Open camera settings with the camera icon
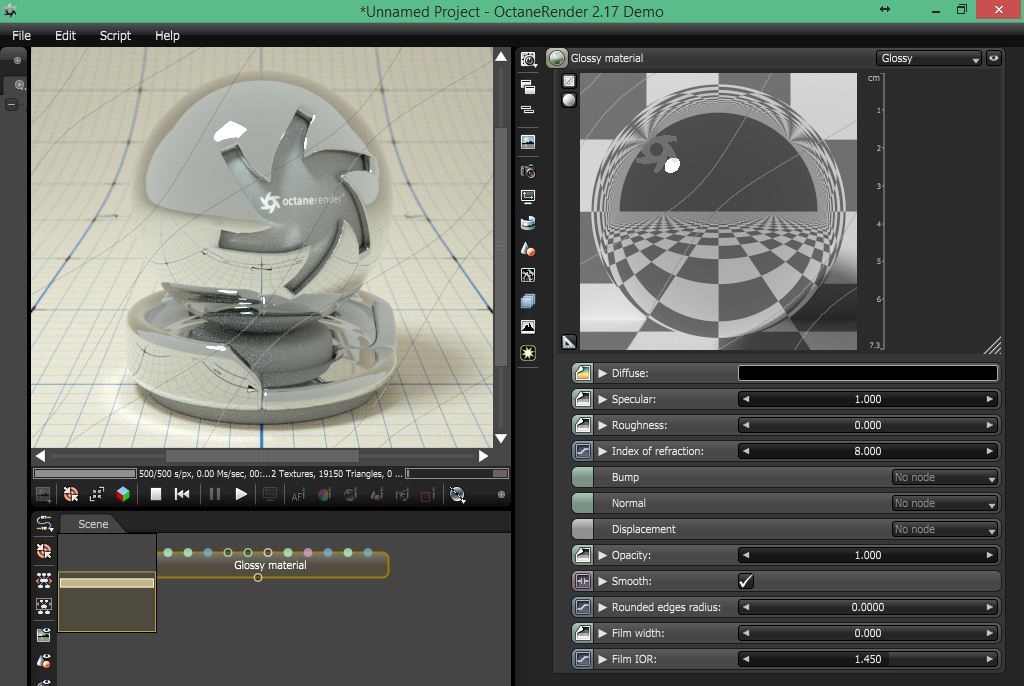Image resolution: width=1024 pixels, height=686 pixels. point(528,171)
